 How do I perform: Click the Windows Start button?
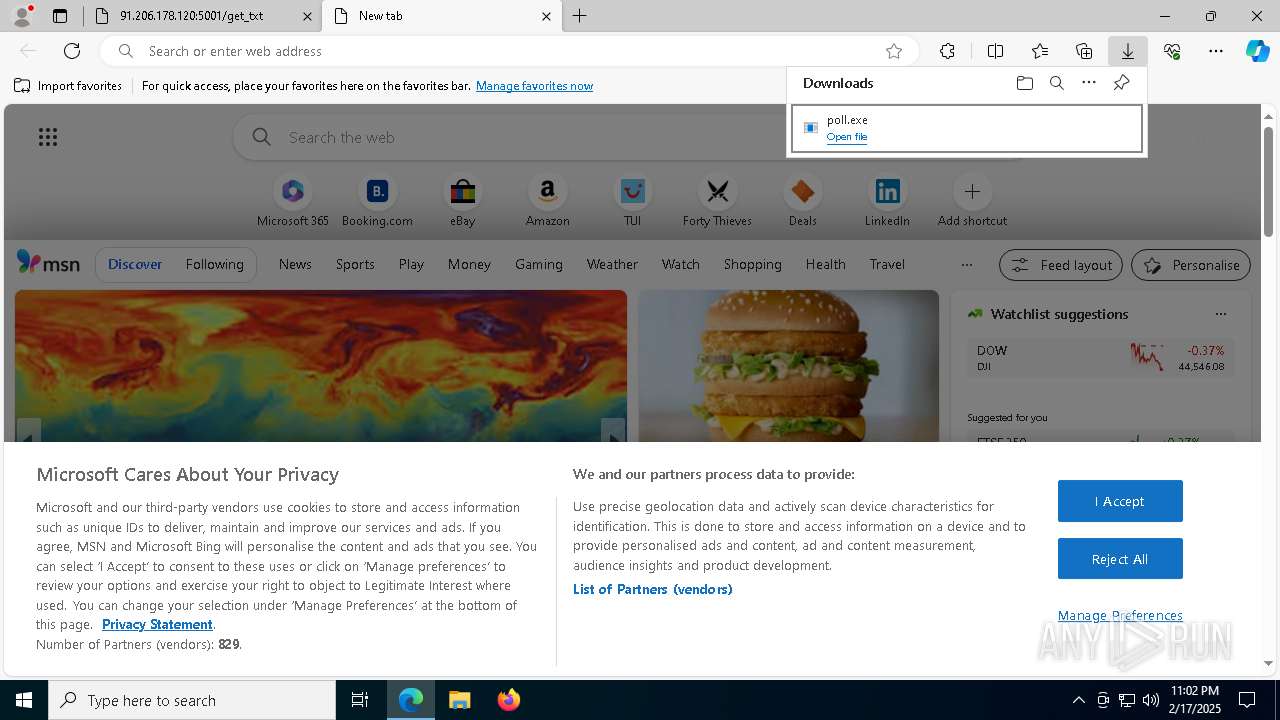[24, 700]
